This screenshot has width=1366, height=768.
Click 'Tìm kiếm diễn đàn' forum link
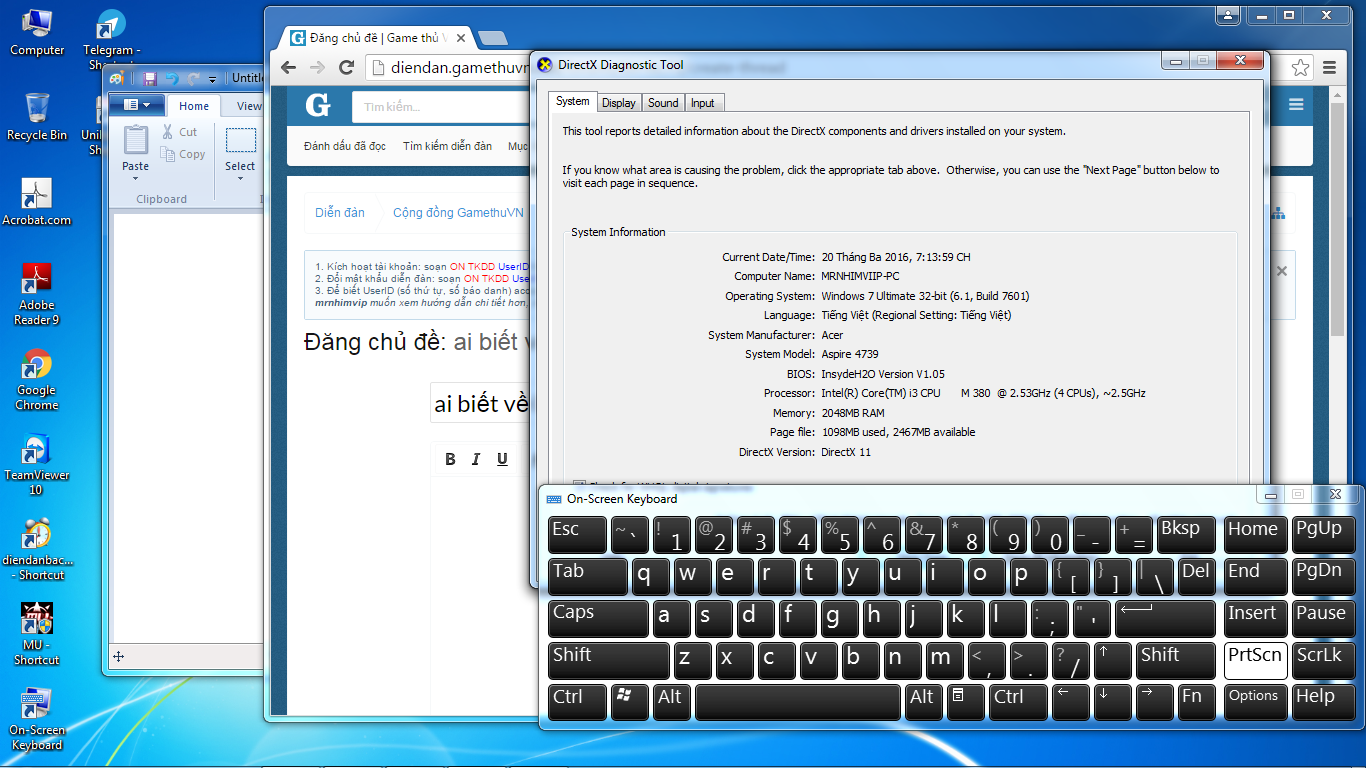coord(447,146)
